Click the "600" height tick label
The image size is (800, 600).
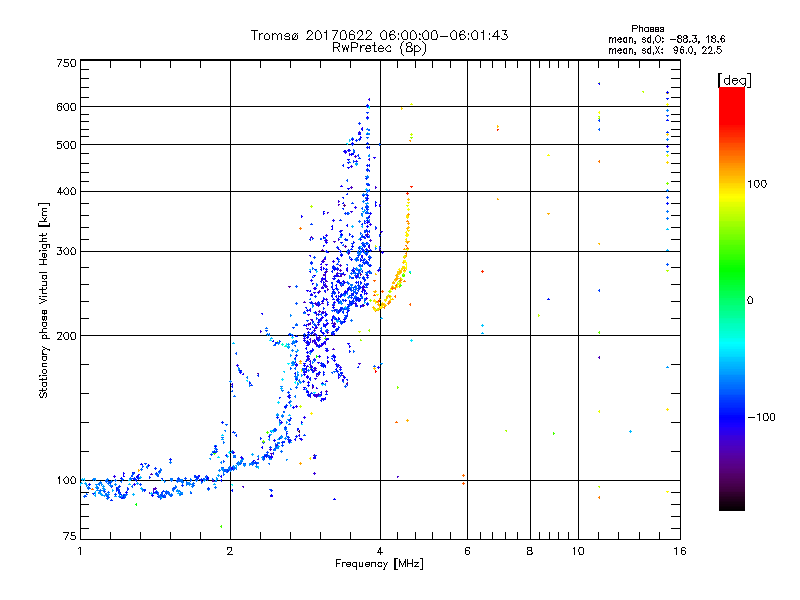66,107
